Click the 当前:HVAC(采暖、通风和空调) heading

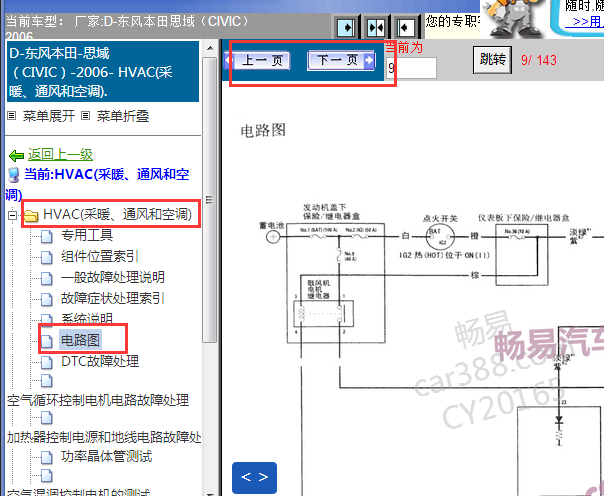97,184
